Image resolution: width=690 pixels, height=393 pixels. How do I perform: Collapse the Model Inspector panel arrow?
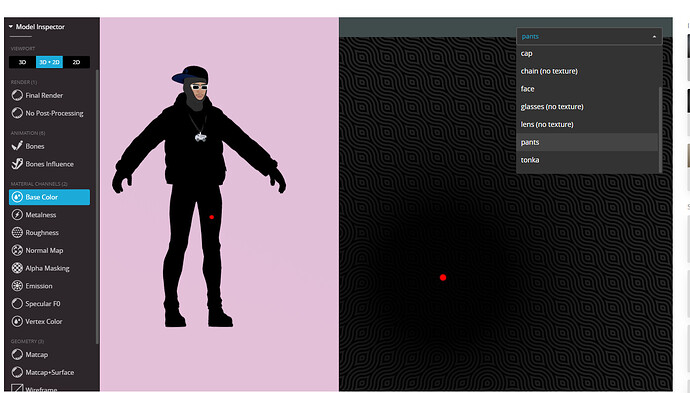(x=11, y=27)
